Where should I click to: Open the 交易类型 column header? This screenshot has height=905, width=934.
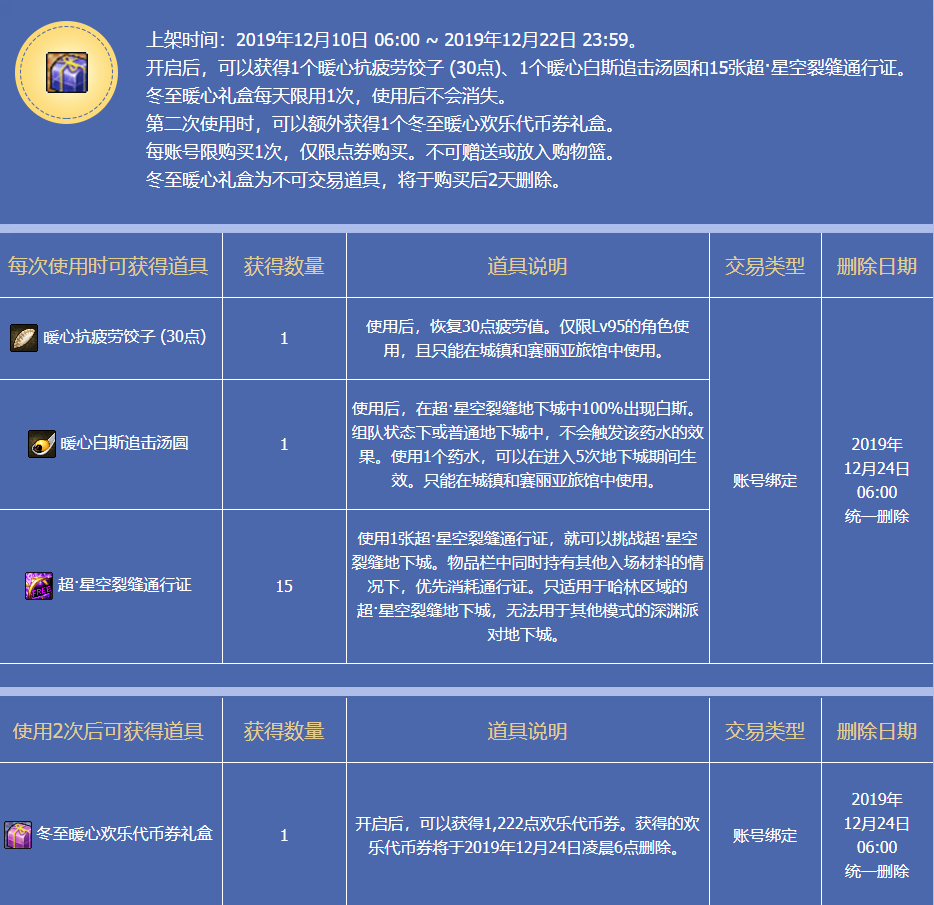(x=765, y=264)
